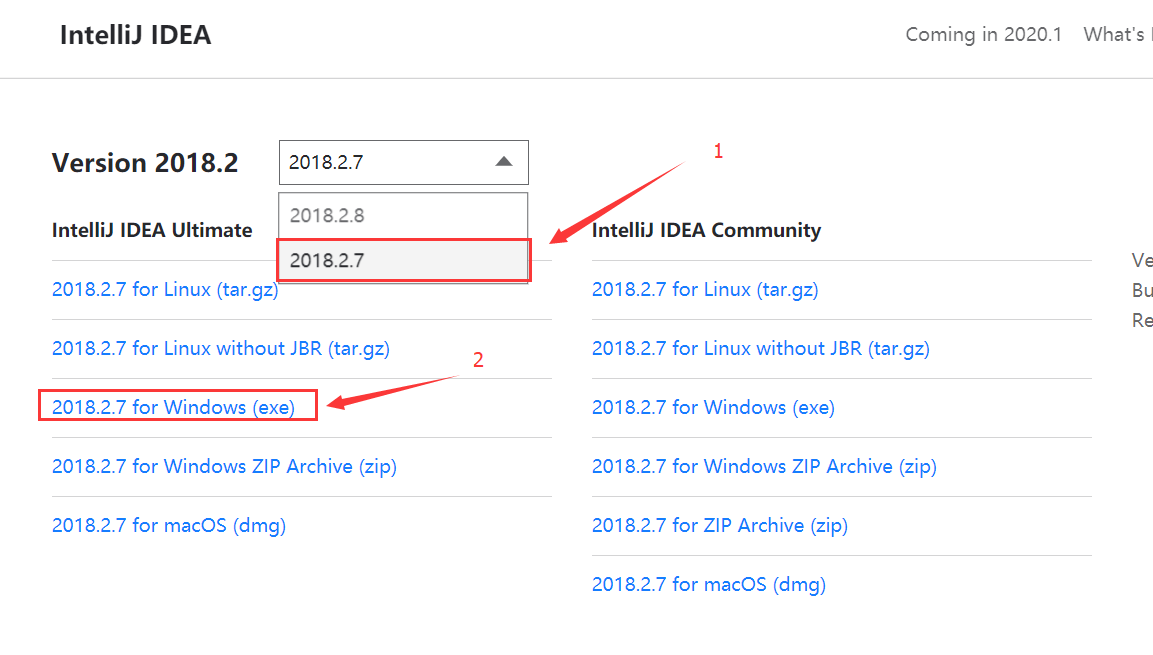
Task: Download Community 2018.2.7 for Linux (tar.gz)
Action: pos(705,290)
